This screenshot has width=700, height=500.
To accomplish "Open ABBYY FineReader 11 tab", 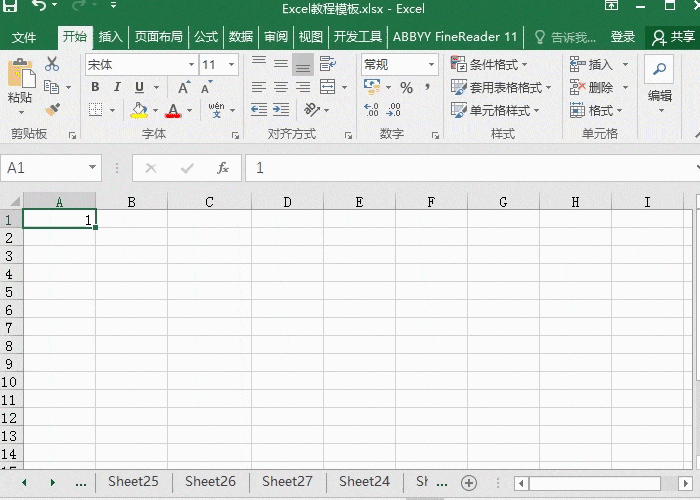I will (x=455, y=37).
